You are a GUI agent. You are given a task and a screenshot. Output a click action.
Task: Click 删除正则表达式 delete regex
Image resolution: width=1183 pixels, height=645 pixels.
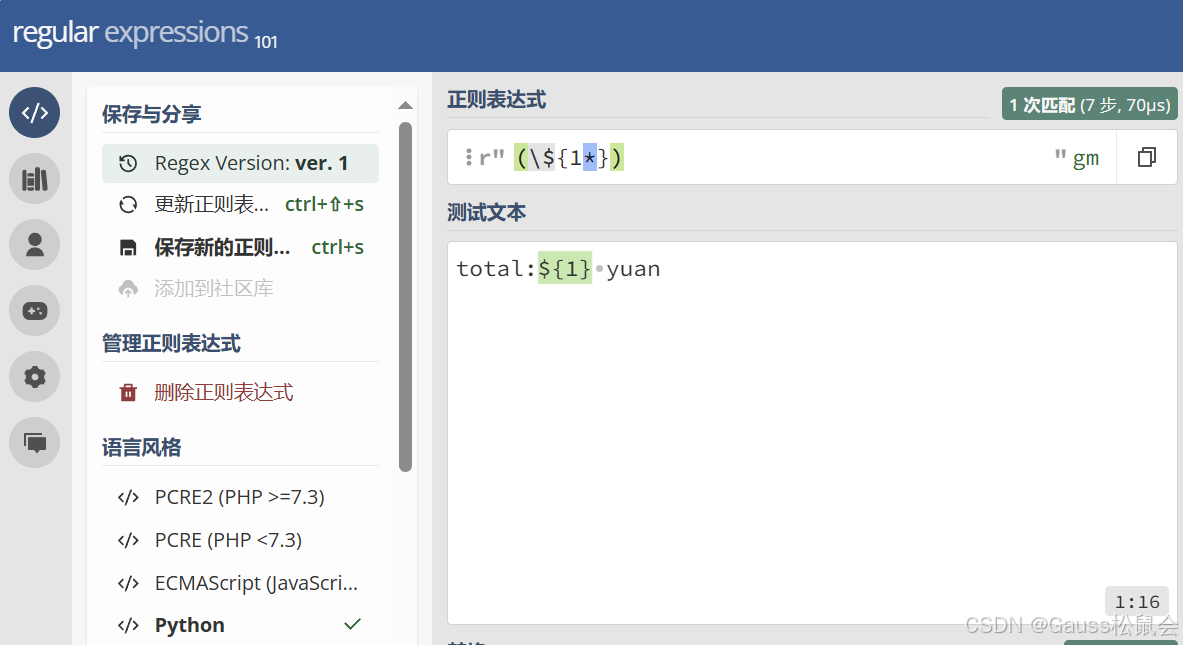point(240,392)
